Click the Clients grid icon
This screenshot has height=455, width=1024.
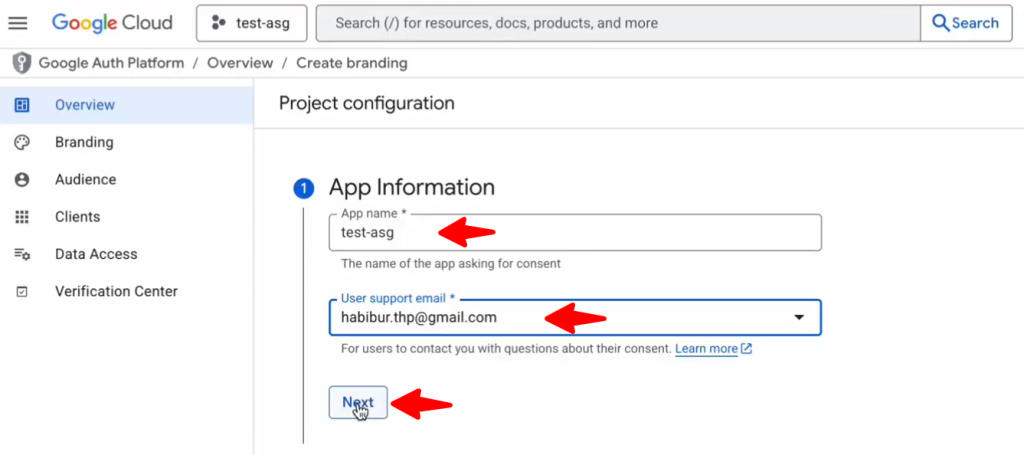pyautogui.click(x=22, y=217)
